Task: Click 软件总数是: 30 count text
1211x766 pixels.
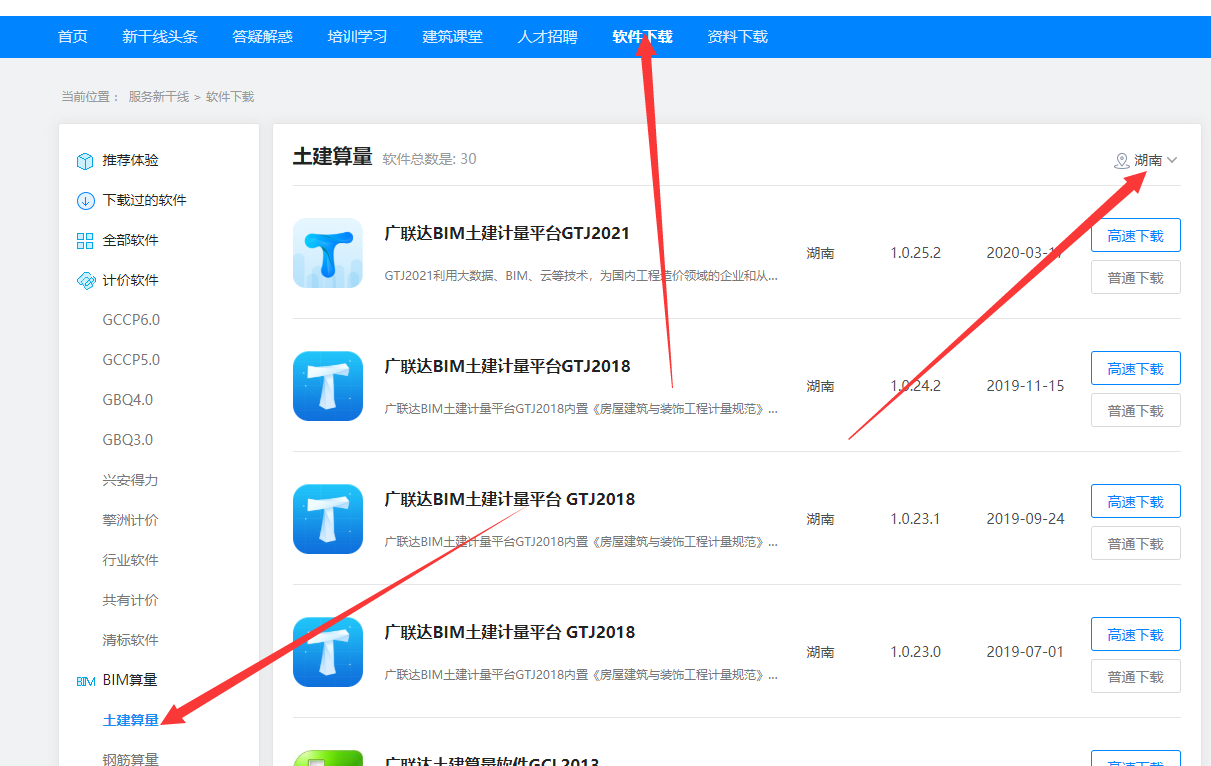Action: 429,159
